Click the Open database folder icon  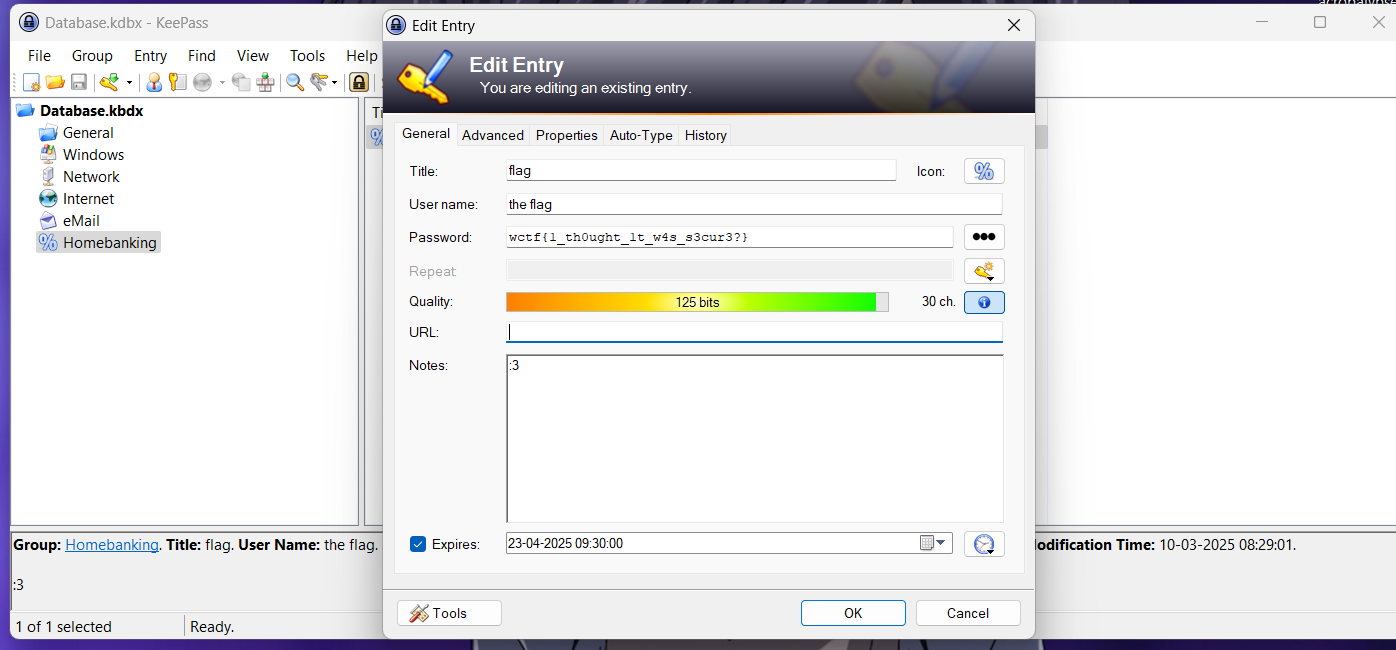point(55,82)
